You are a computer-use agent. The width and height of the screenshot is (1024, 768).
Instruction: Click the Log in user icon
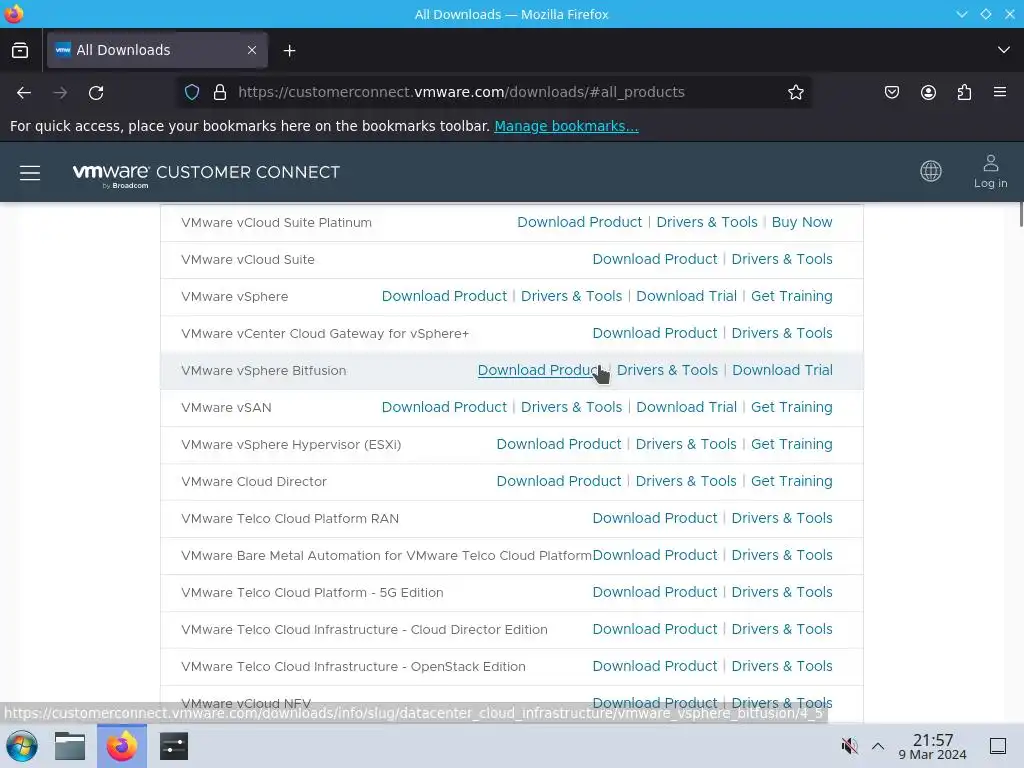990,172
